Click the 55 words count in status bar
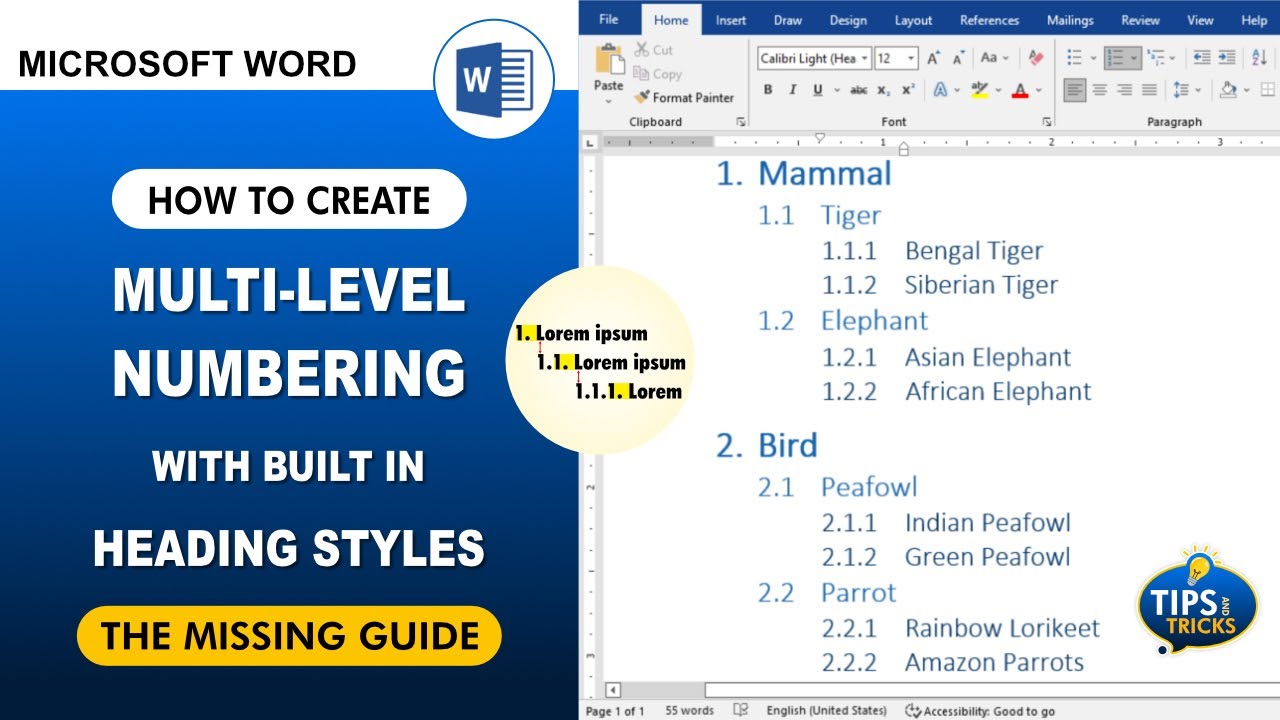Screen dimensions: 1280x720 pos(690,711)
